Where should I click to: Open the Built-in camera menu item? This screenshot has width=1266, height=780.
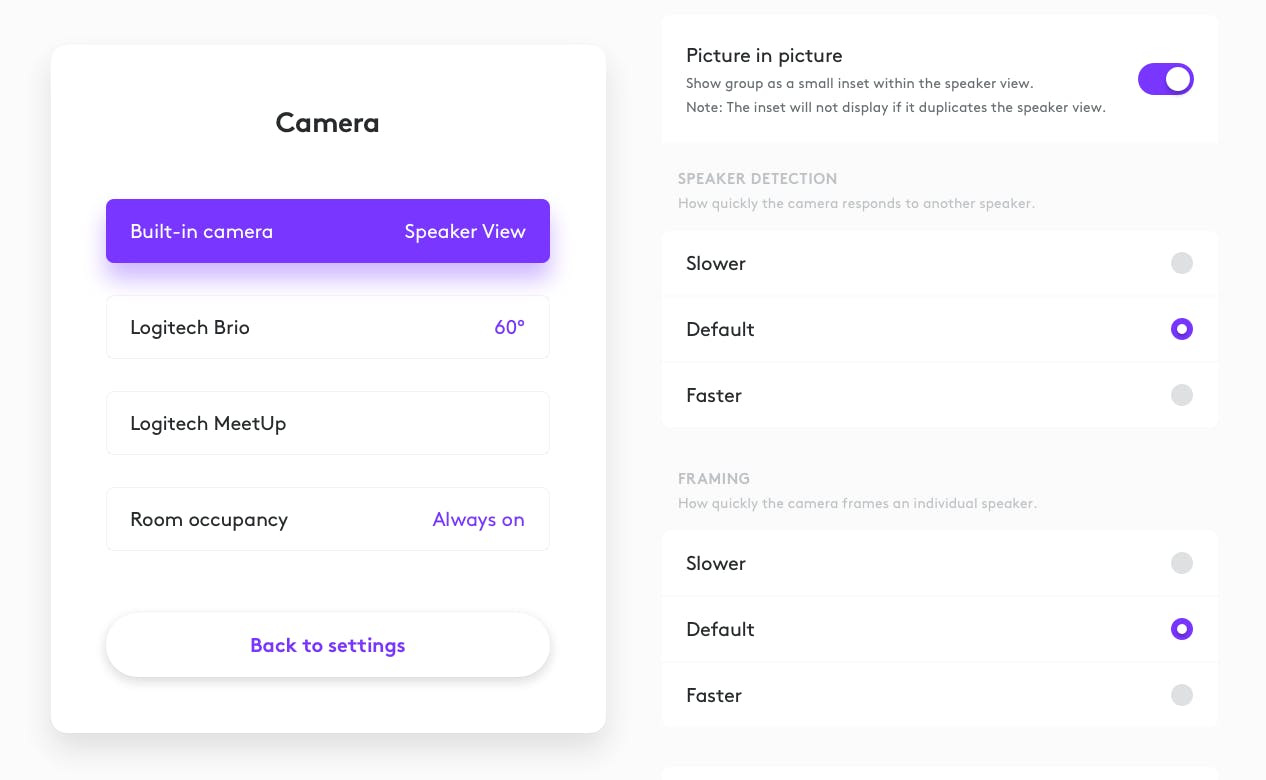[x=328, y=231]
